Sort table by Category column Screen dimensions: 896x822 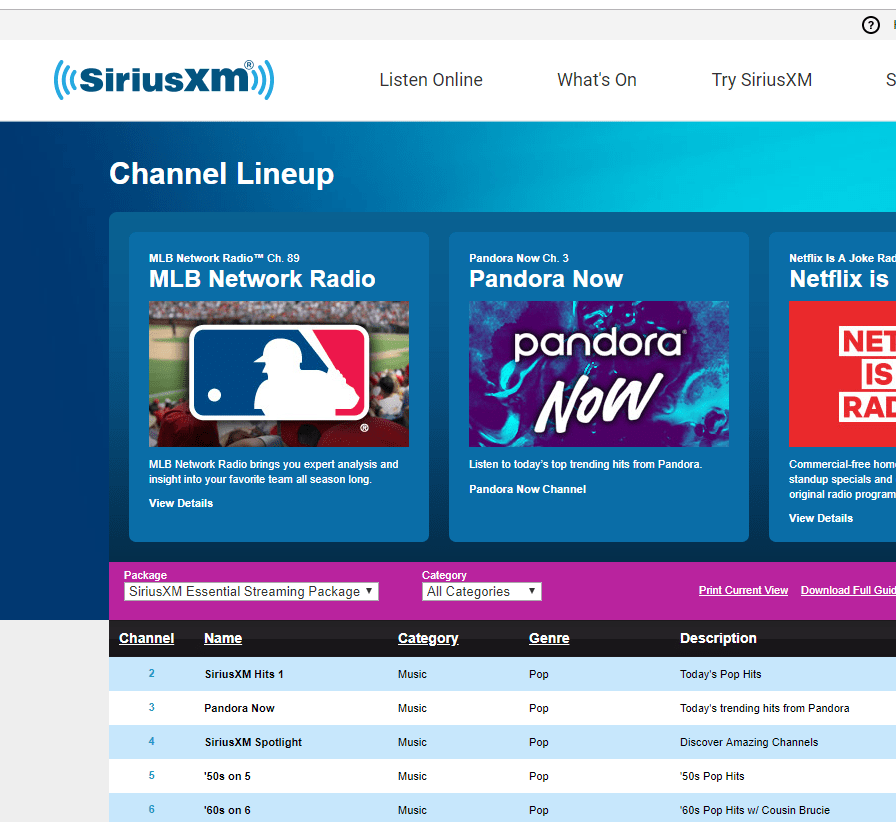[x=428, y=639]
